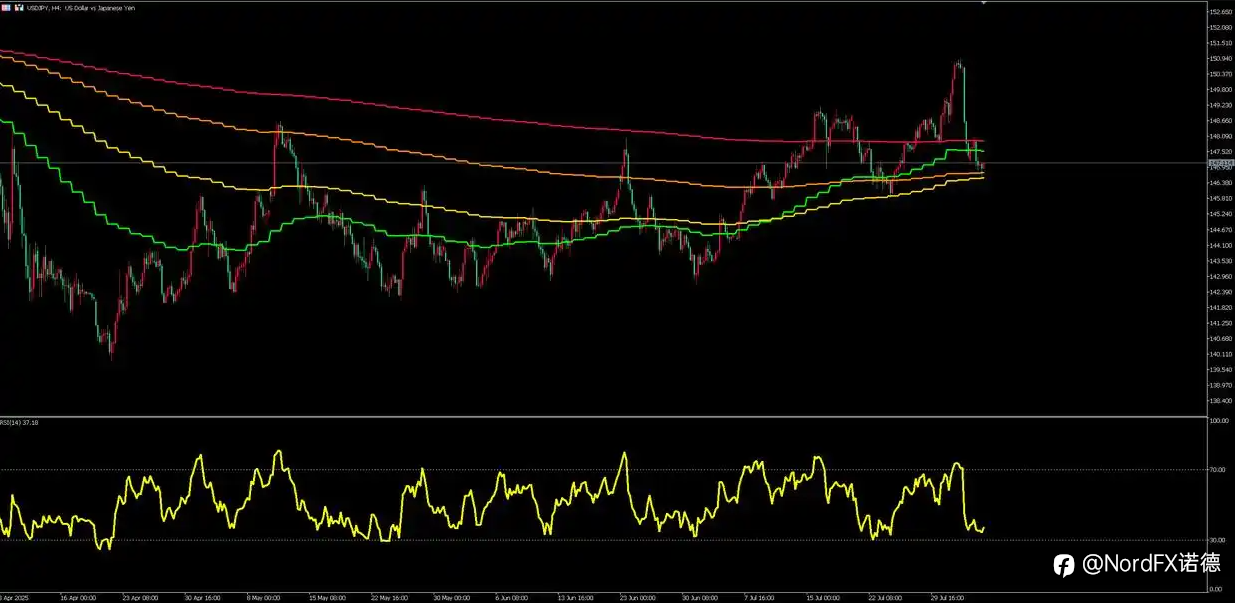1235x603 pixels.
Task: Click the 138.970 price scale label
Action: click(1220, 385)
